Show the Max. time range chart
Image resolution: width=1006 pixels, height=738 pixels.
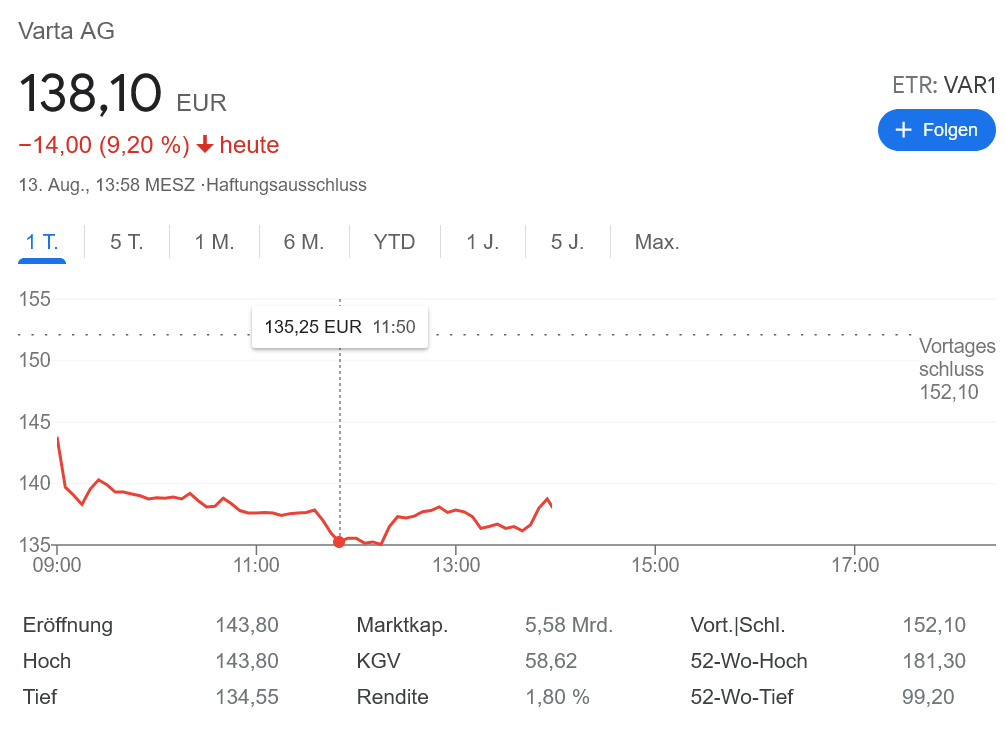coord(657,242)
